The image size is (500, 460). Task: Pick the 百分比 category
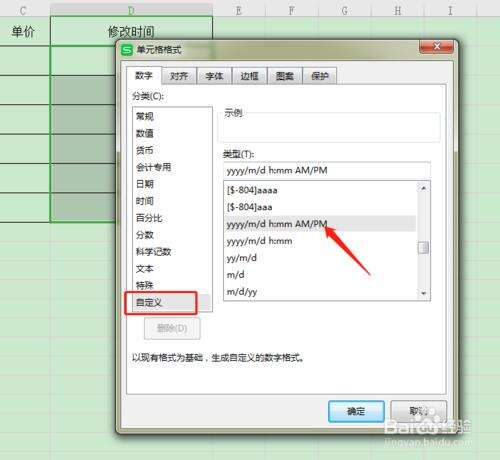point(172,218)
